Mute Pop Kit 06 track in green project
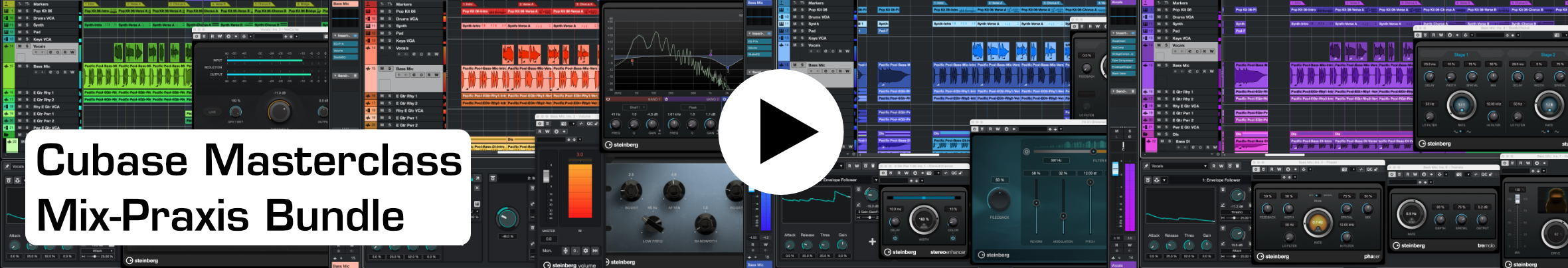The height and width of the screenshot is (268, 1568). click(19, 11)
